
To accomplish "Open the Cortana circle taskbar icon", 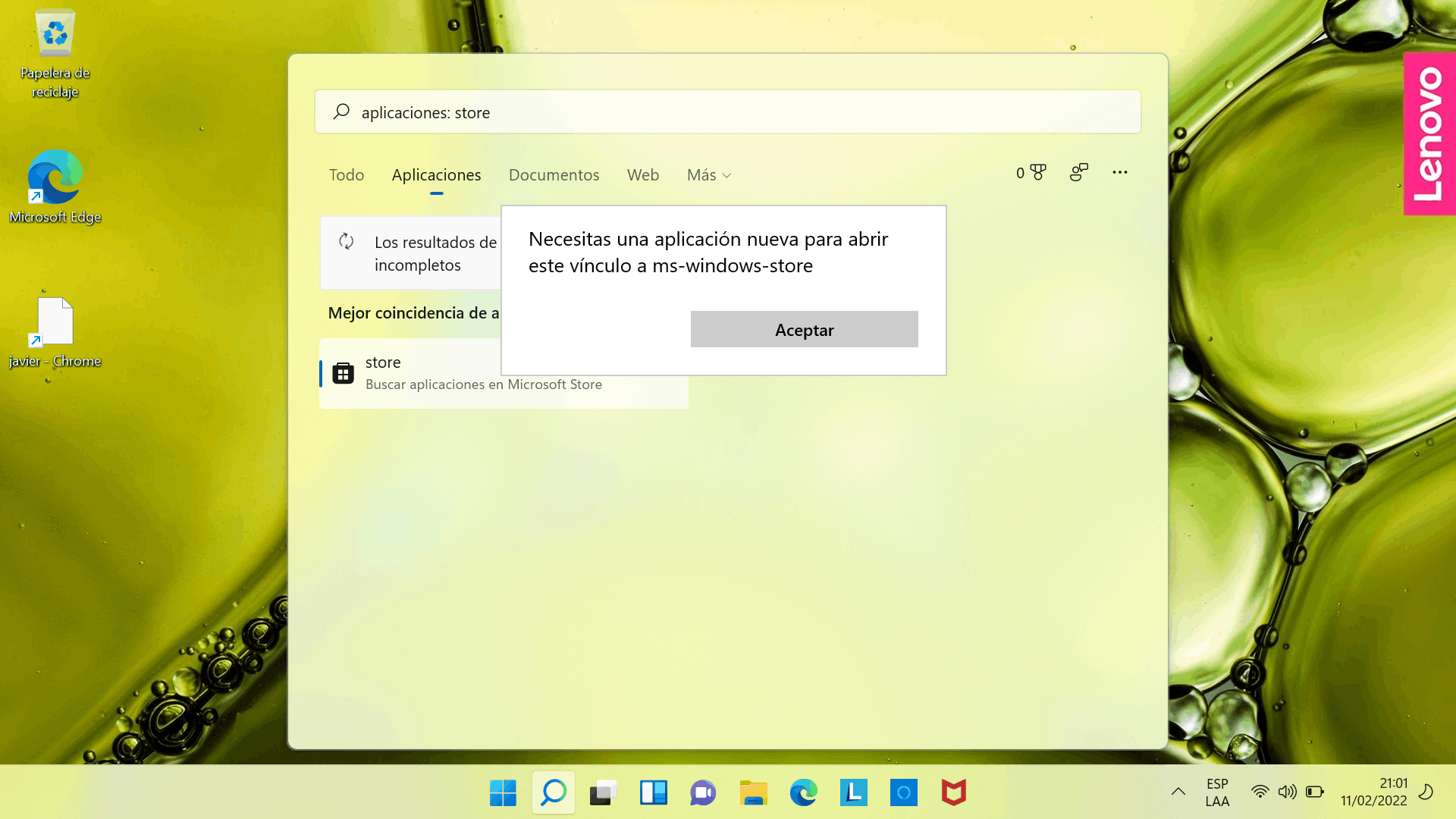I will pos(903,792).
